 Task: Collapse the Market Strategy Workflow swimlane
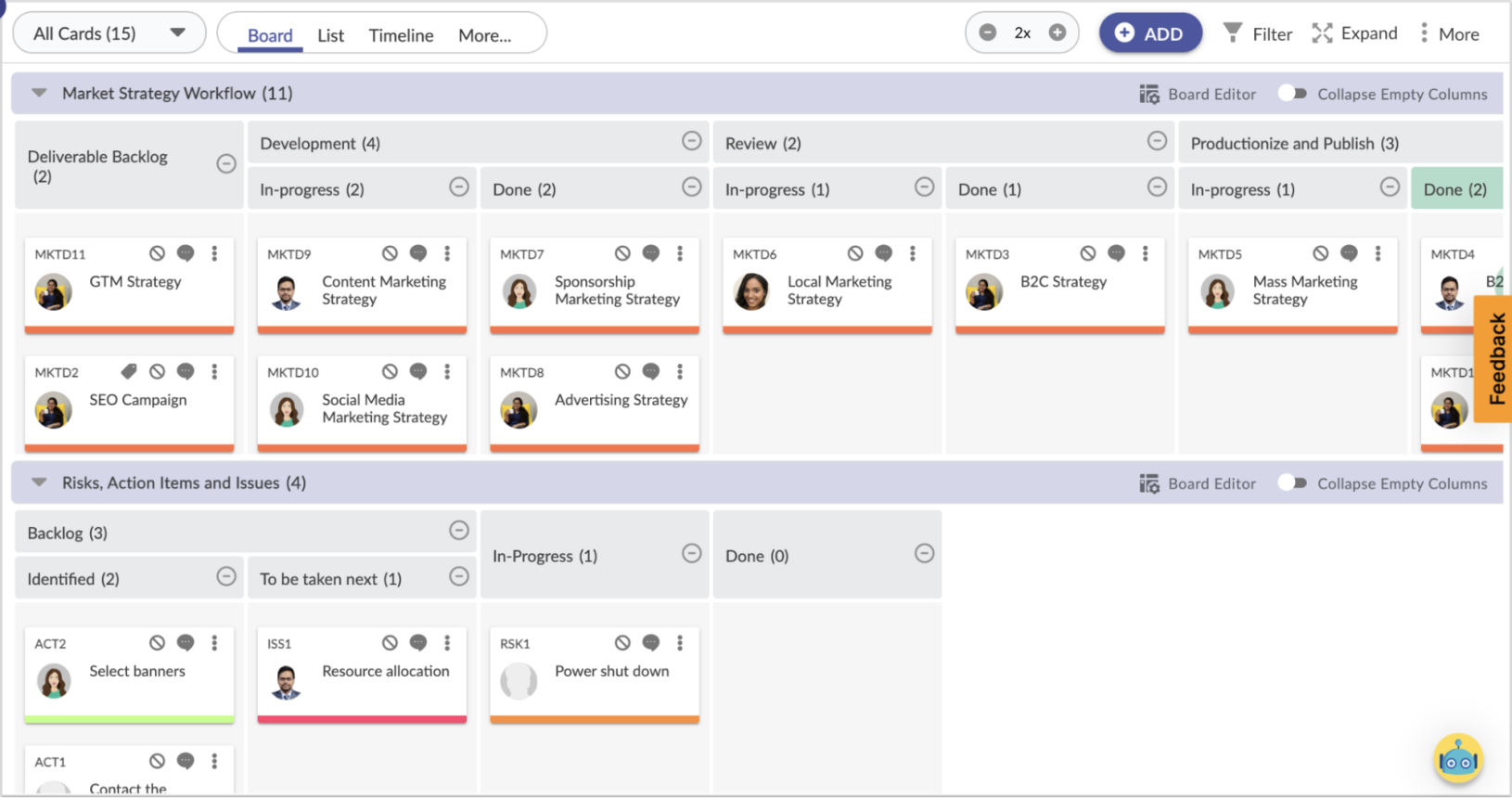tap(38, 93)
